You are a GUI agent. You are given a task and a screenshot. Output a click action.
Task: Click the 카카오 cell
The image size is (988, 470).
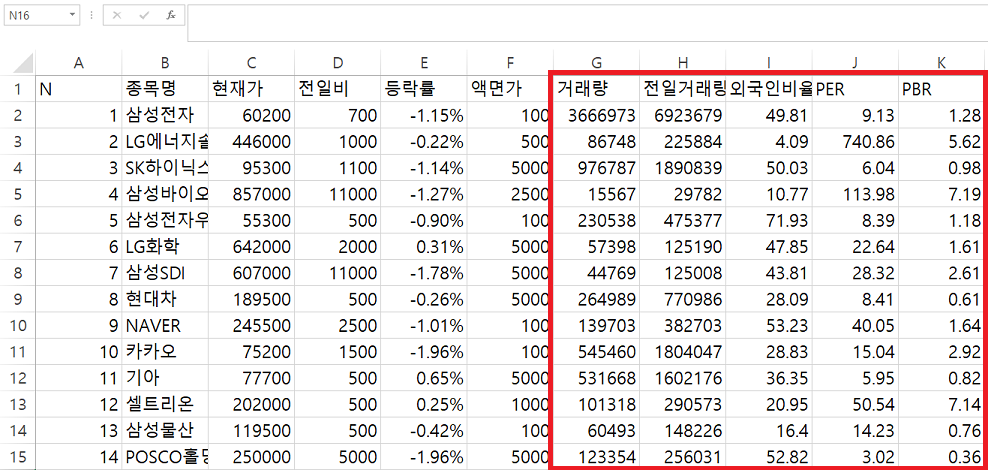coord(165,351)
